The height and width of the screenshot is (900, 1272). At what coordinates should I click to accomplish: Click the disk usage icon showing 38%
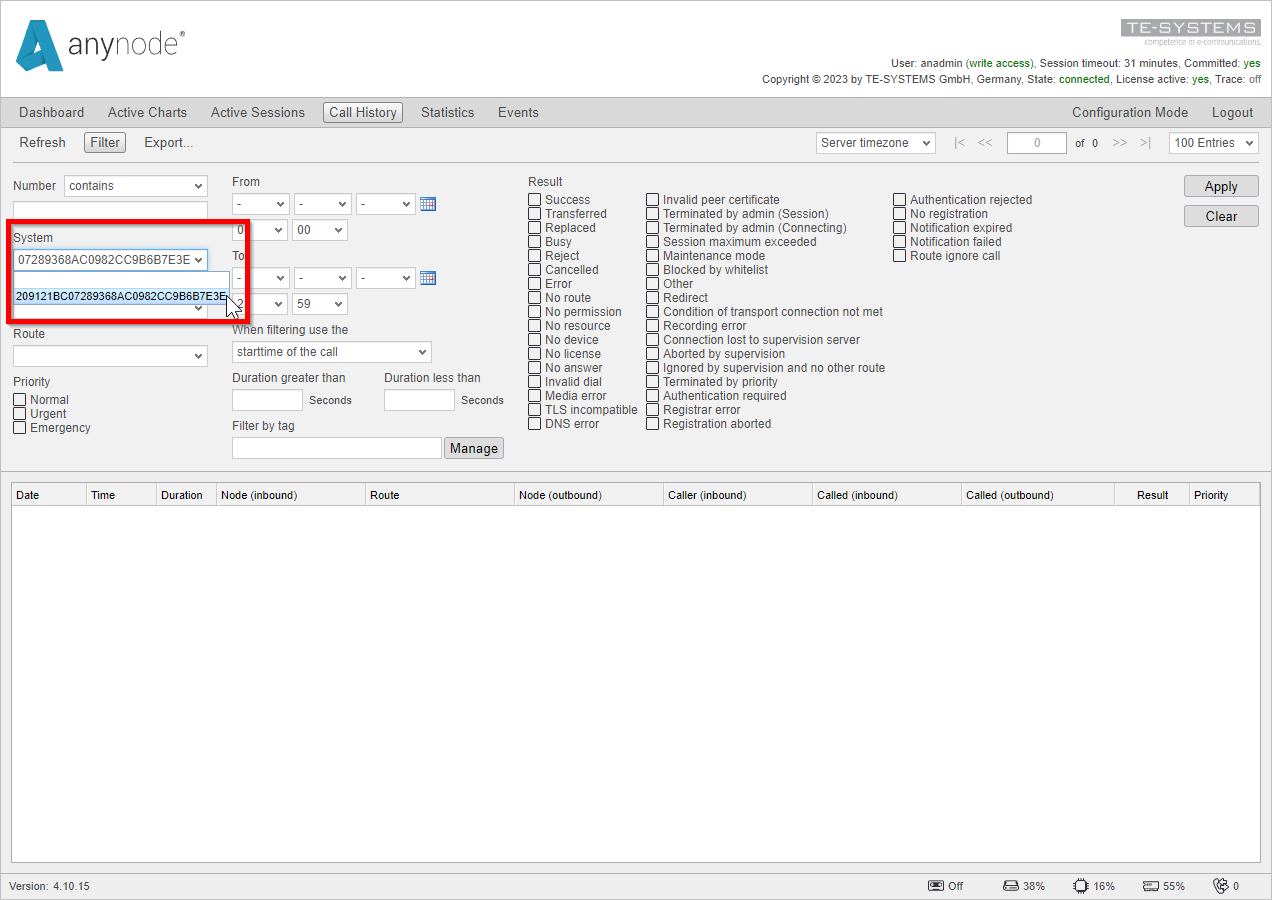(1008, 886)
